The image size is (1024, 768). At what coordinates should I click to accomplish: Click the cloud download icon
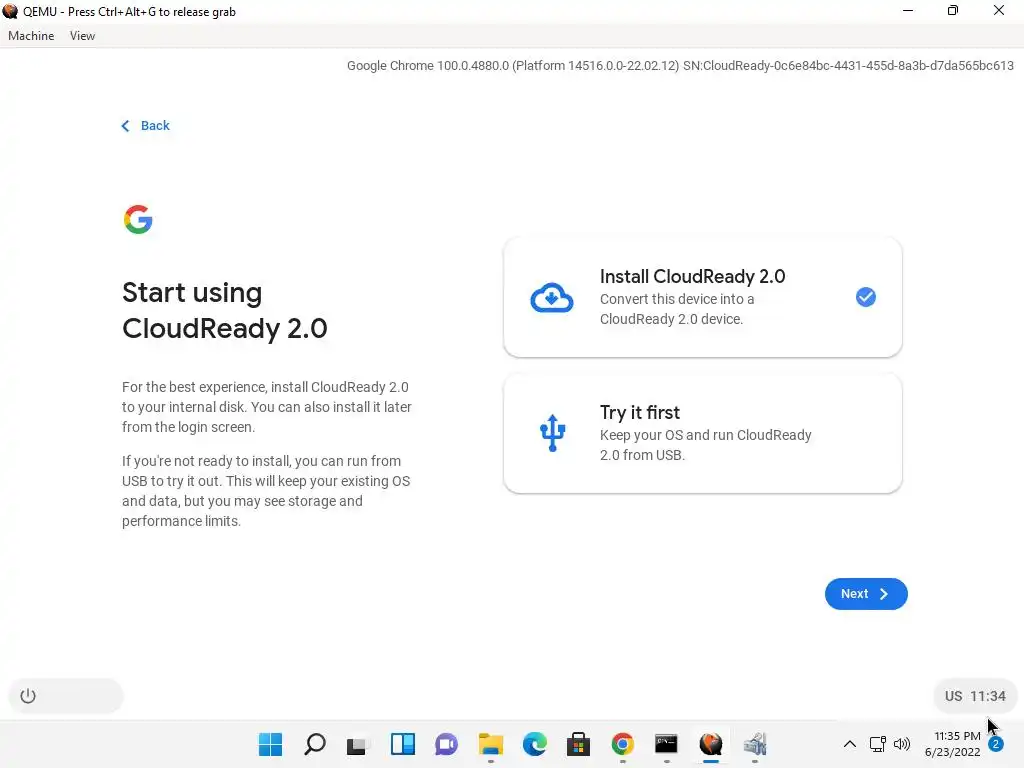pyautogui.click(x=552, y=298)
